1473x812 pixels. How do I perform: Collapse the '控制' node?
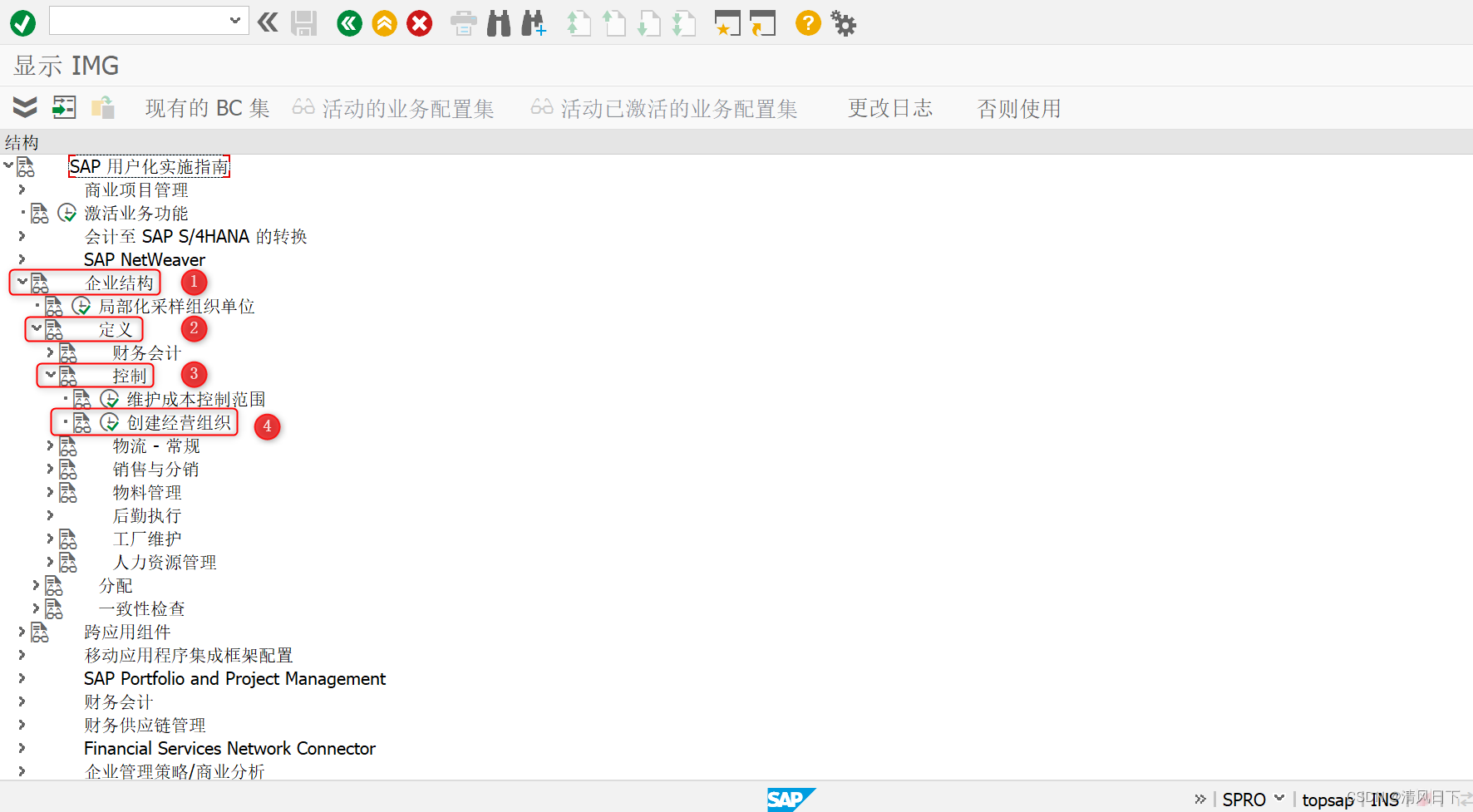coord(51,376)
